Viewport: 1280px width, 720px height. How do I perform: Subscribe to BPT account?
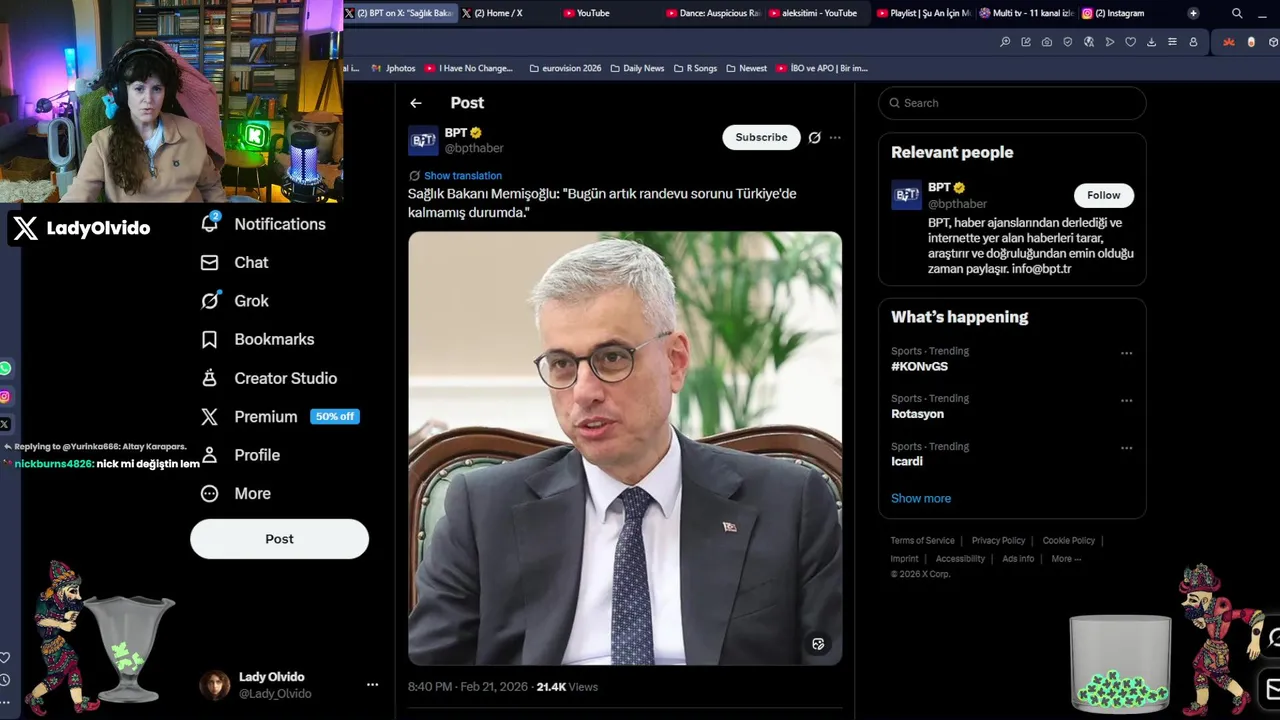pyautogui.click(x=761, y=137)
